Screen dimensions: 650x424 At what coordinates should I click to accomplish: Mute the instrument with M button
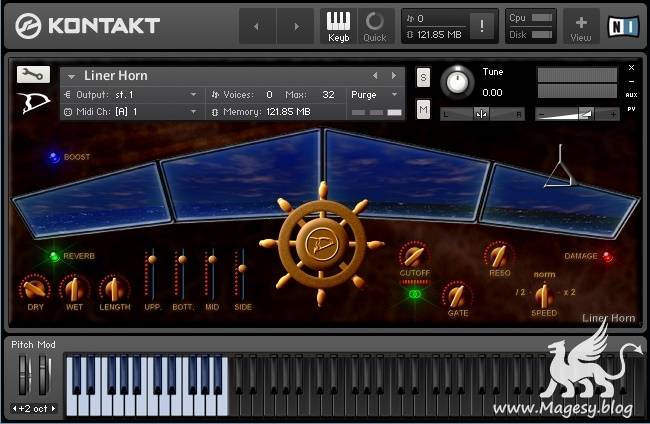(x=423, y=110)
